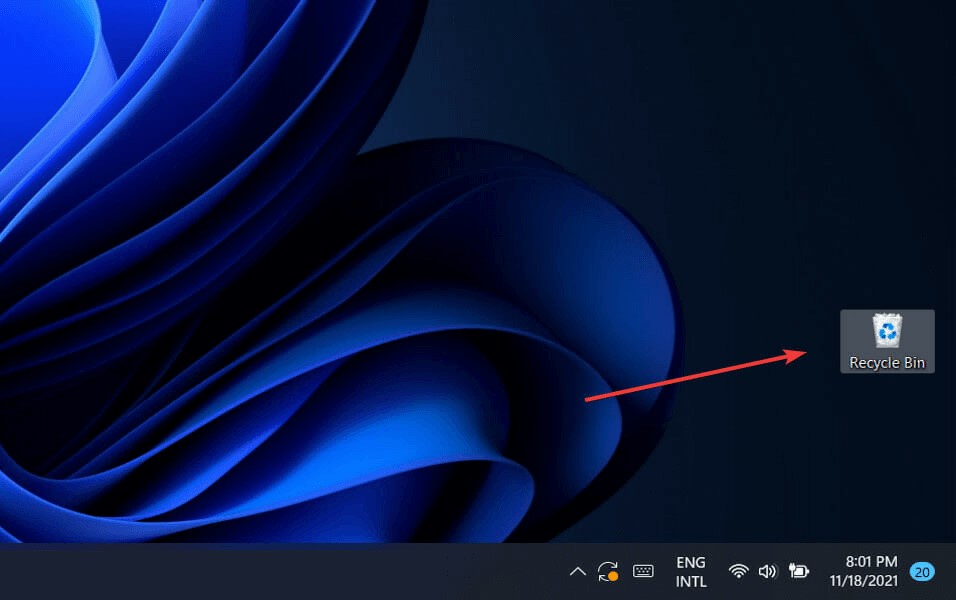Open quick settings network-volume-battery cluster
The height and width of the screenshot is (600, 956).
767,571
